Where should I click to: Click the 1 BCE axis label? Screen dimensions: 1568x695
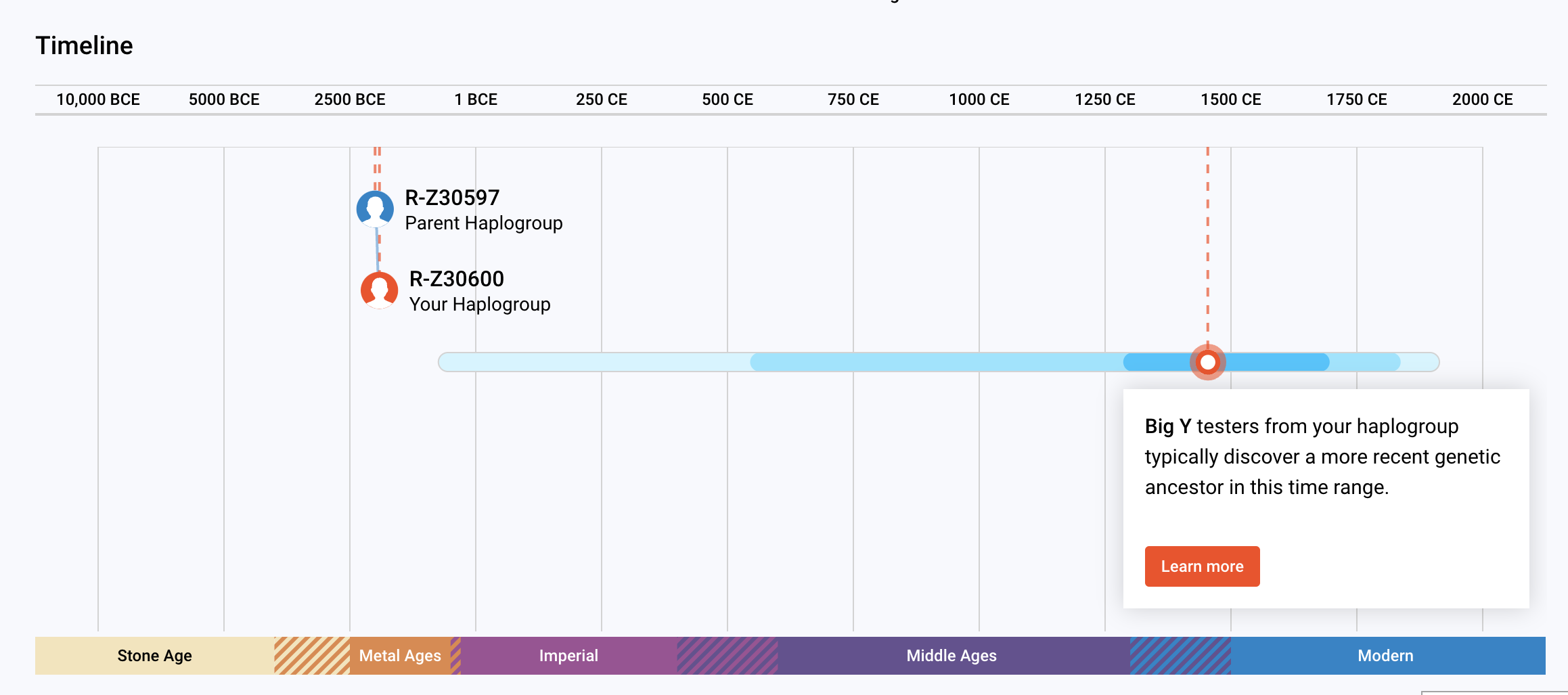pyautogui.click(x=476, y=99)
